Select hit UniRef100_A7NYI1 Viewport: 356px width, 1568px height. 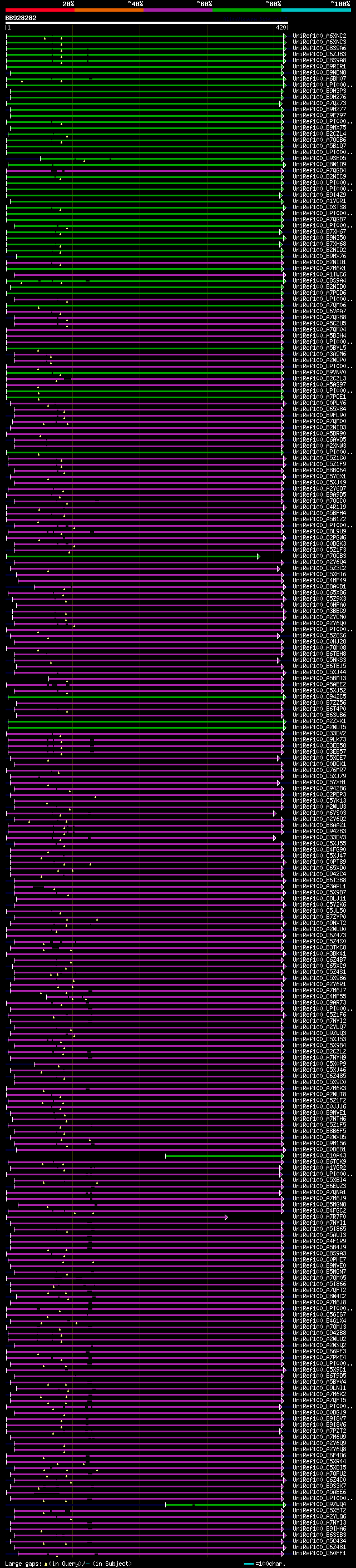(x=319, y=1223)
